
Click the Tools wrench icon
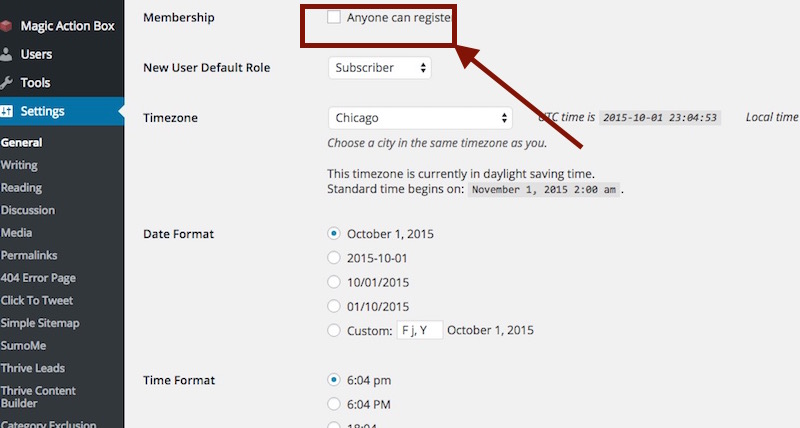6,82
